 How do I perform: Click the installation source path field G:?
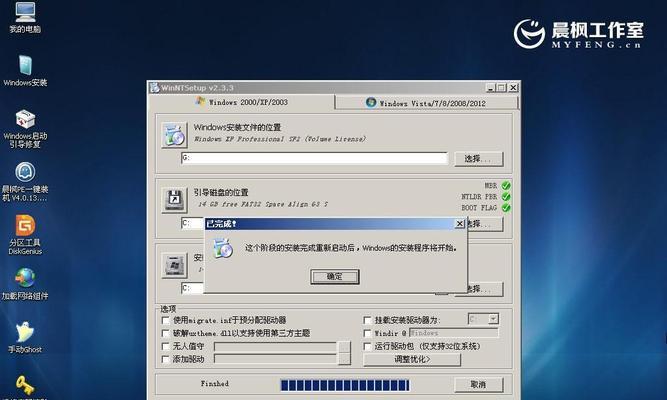[x=314, y=158]
